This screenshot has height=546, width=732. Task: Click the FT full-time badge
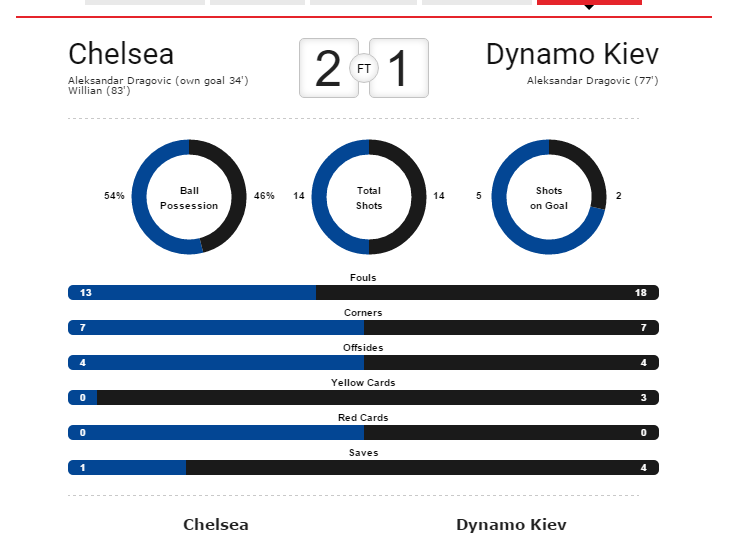click(x=364, y=69)
